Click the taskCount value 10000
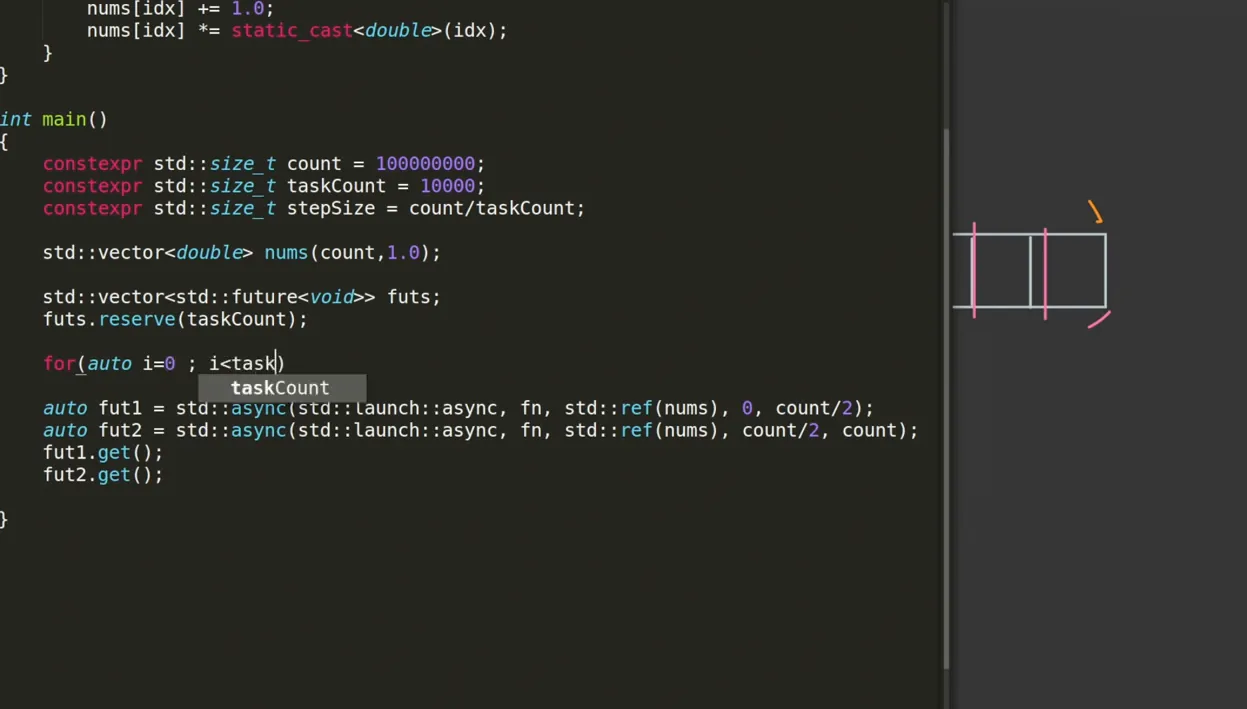1247x709 pixels. 447,186
